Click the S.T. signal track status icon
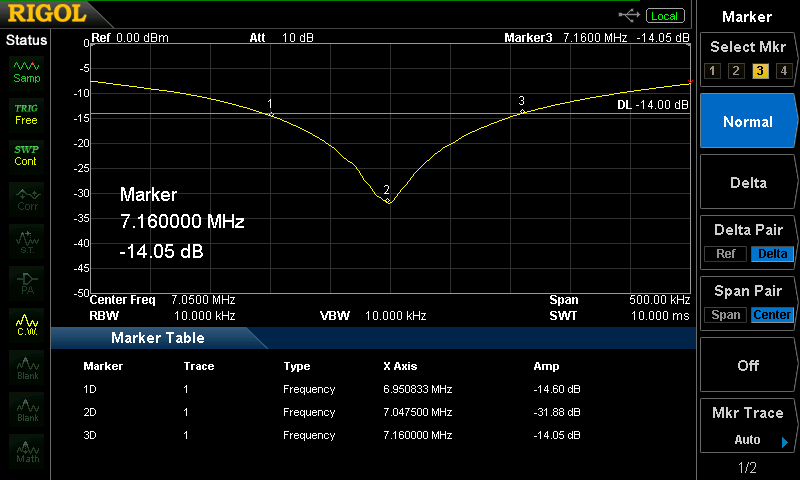 (27, 242)
